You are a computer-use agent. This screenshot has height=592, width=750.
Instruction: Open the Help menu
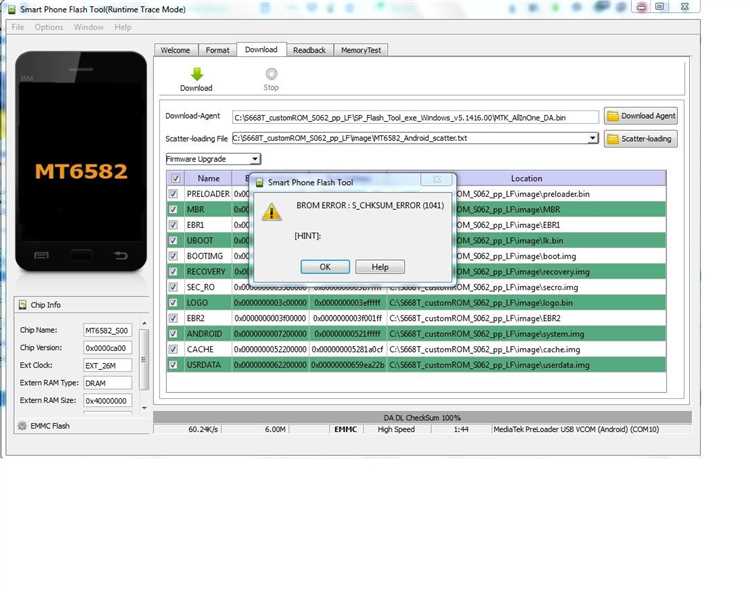point(122,27)
